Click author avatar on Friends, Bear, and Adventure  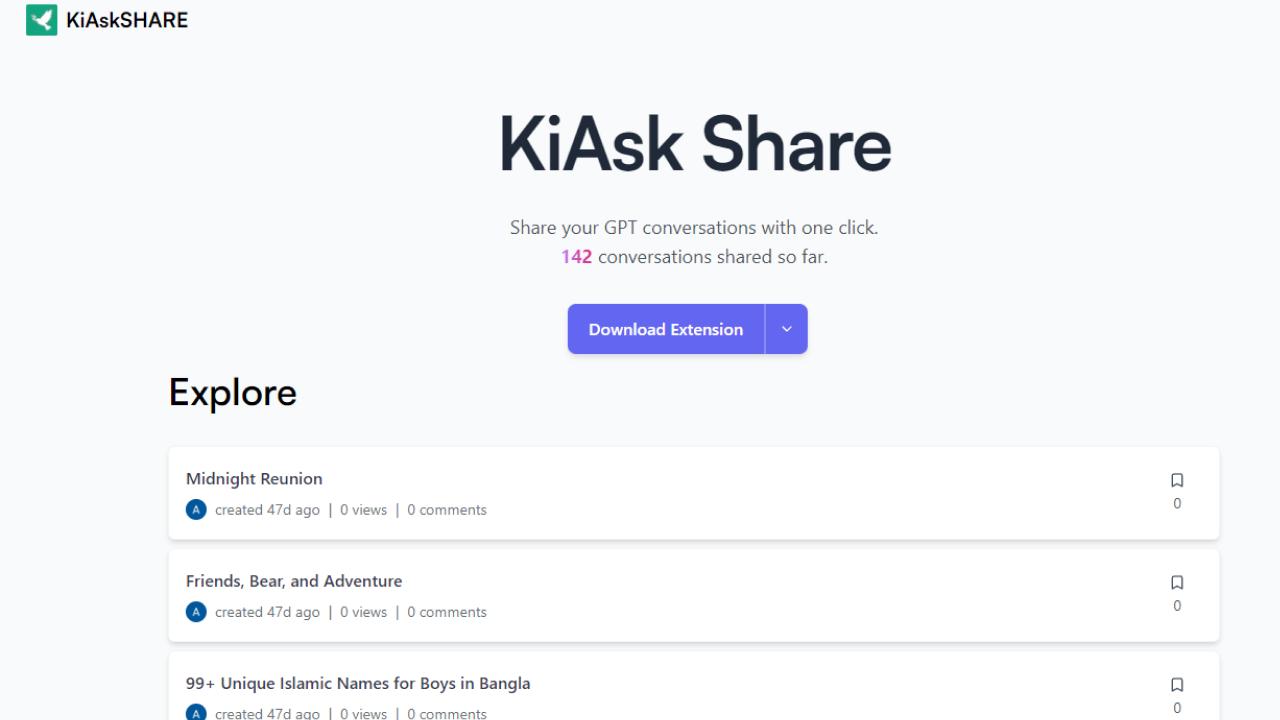[196, 612]
